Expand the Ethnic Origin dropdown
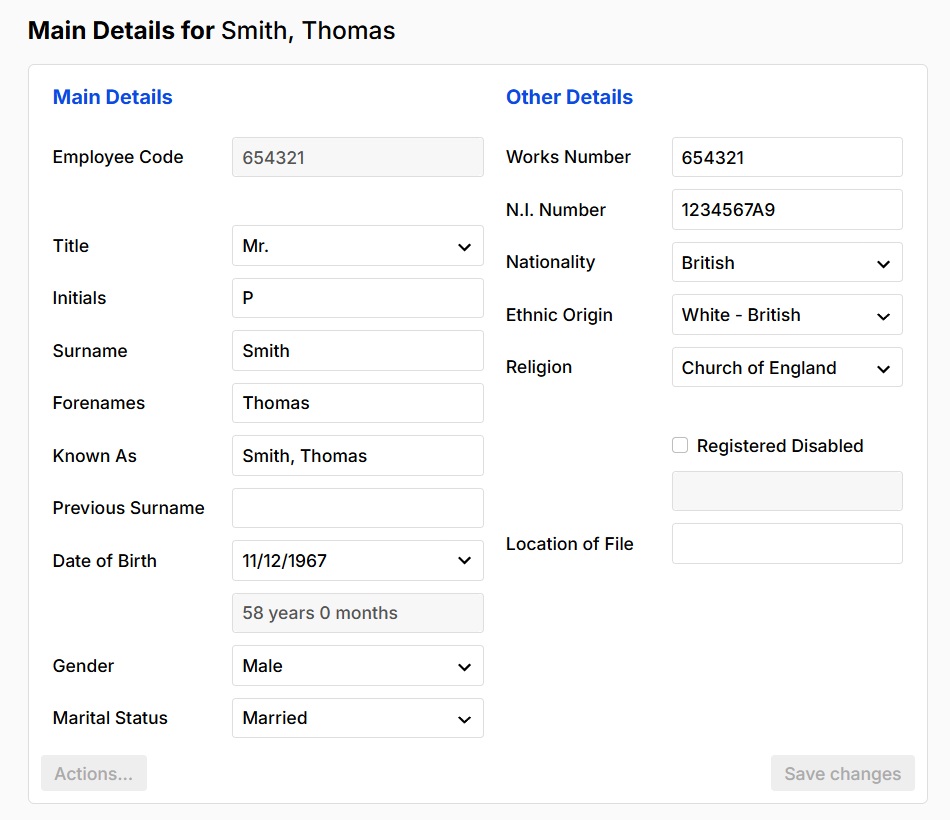950x820 pixels. point(786,314)
